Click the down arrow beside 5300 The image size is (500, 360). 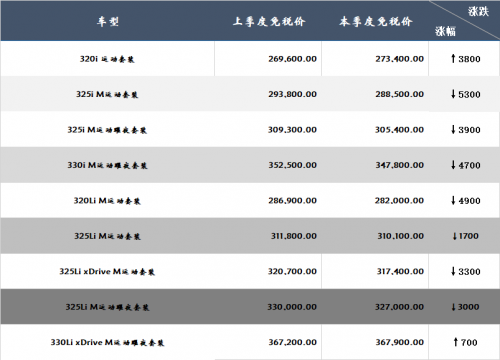tap(453, 94)
